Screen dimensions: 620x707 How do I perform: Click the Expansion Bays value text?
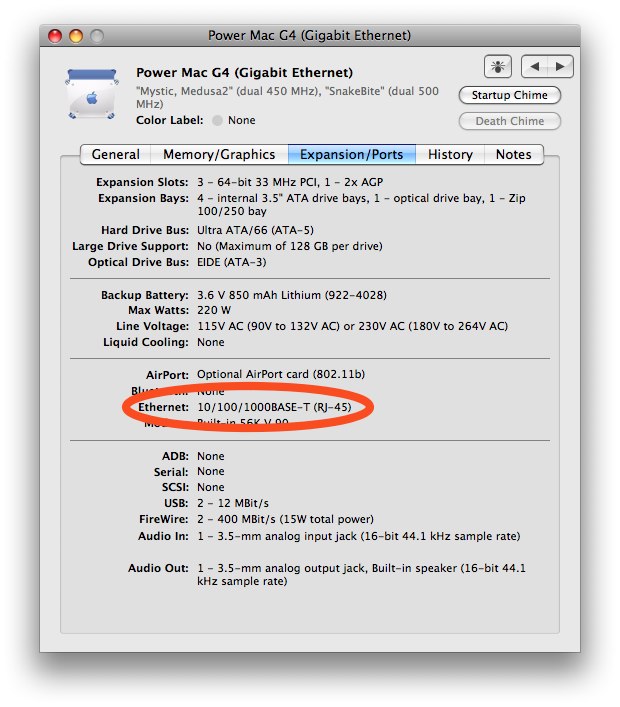[361, 205]
